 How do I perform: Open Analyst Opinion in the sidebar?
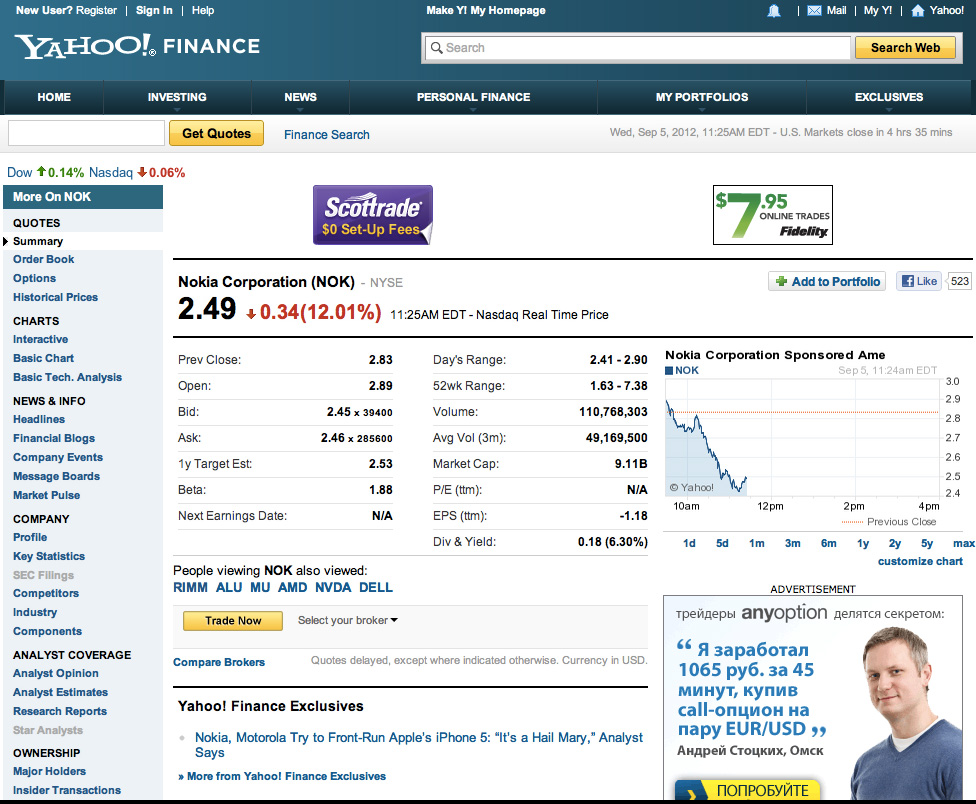[55, 673]
